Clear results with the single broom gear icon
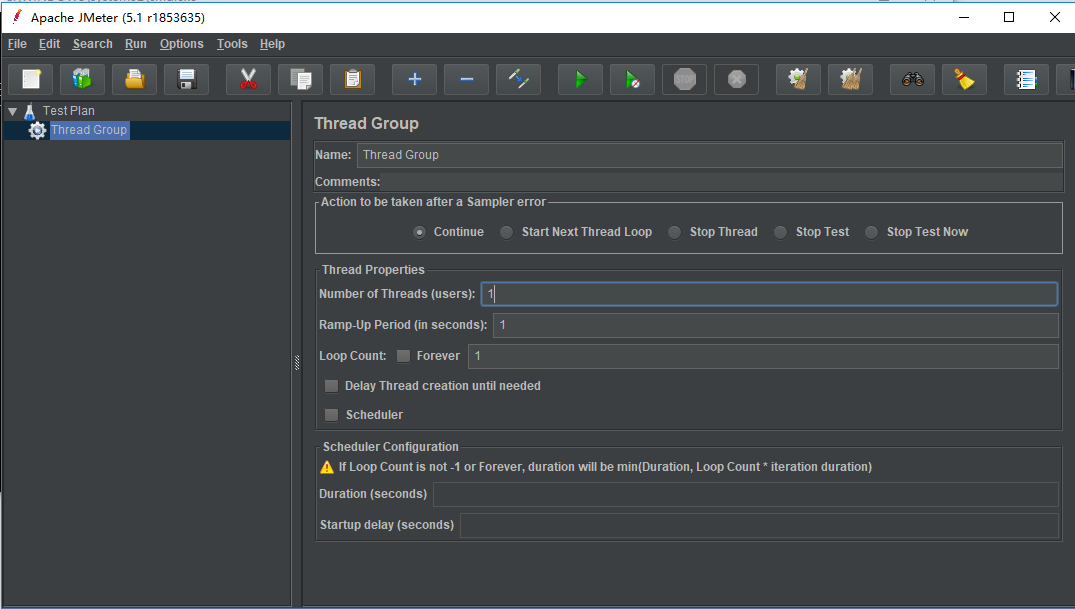 (x=798, y=80)
